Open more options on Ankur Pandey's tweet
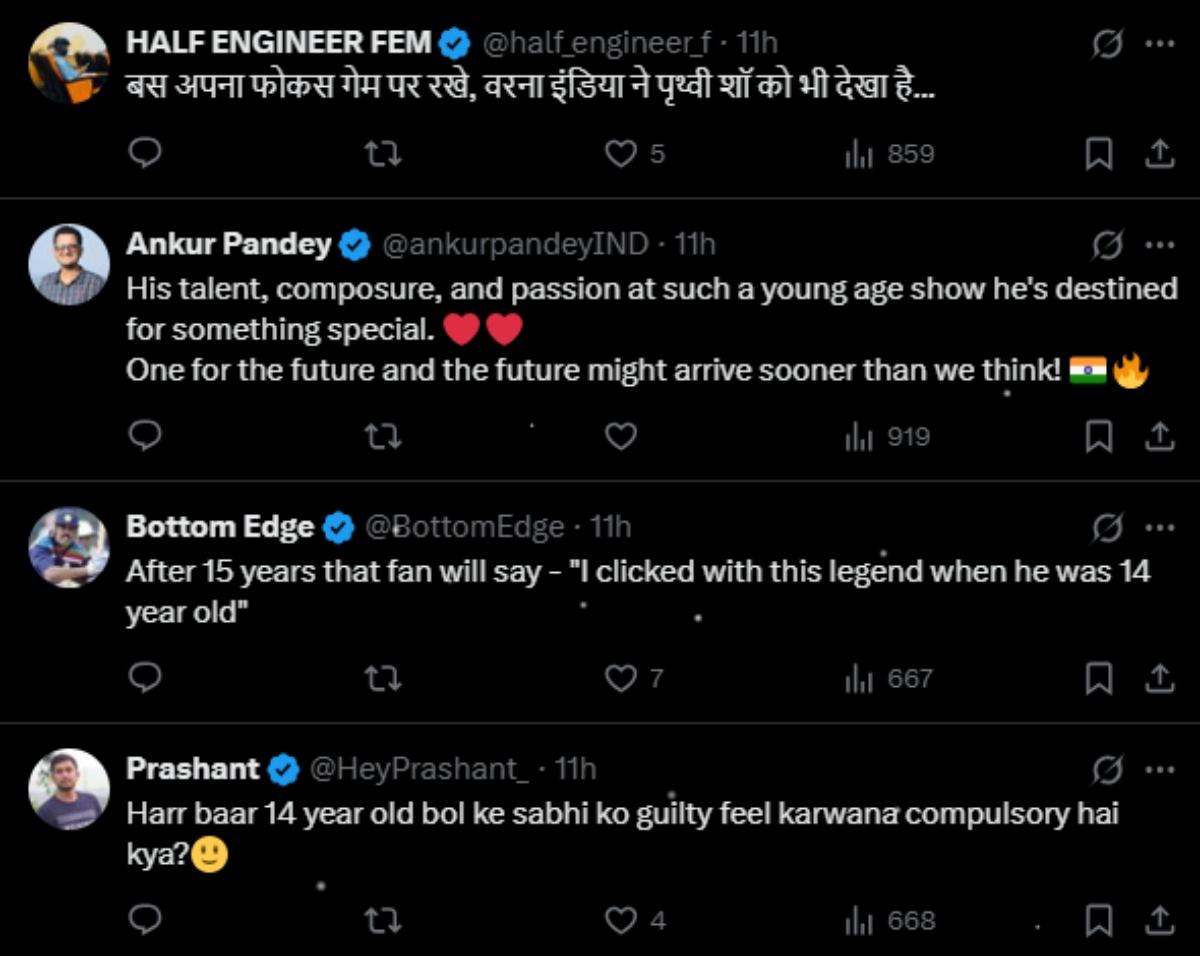The height and width of the screenshot is (956, 1200). (1159, 245)
